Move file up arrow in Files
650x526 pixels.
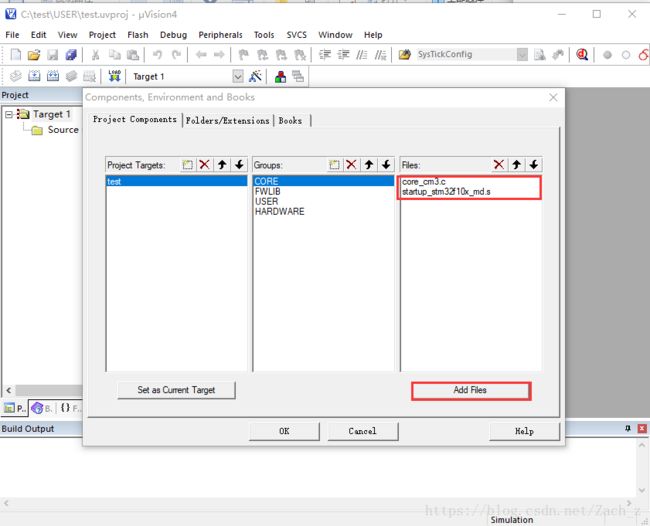pos(517,165)
